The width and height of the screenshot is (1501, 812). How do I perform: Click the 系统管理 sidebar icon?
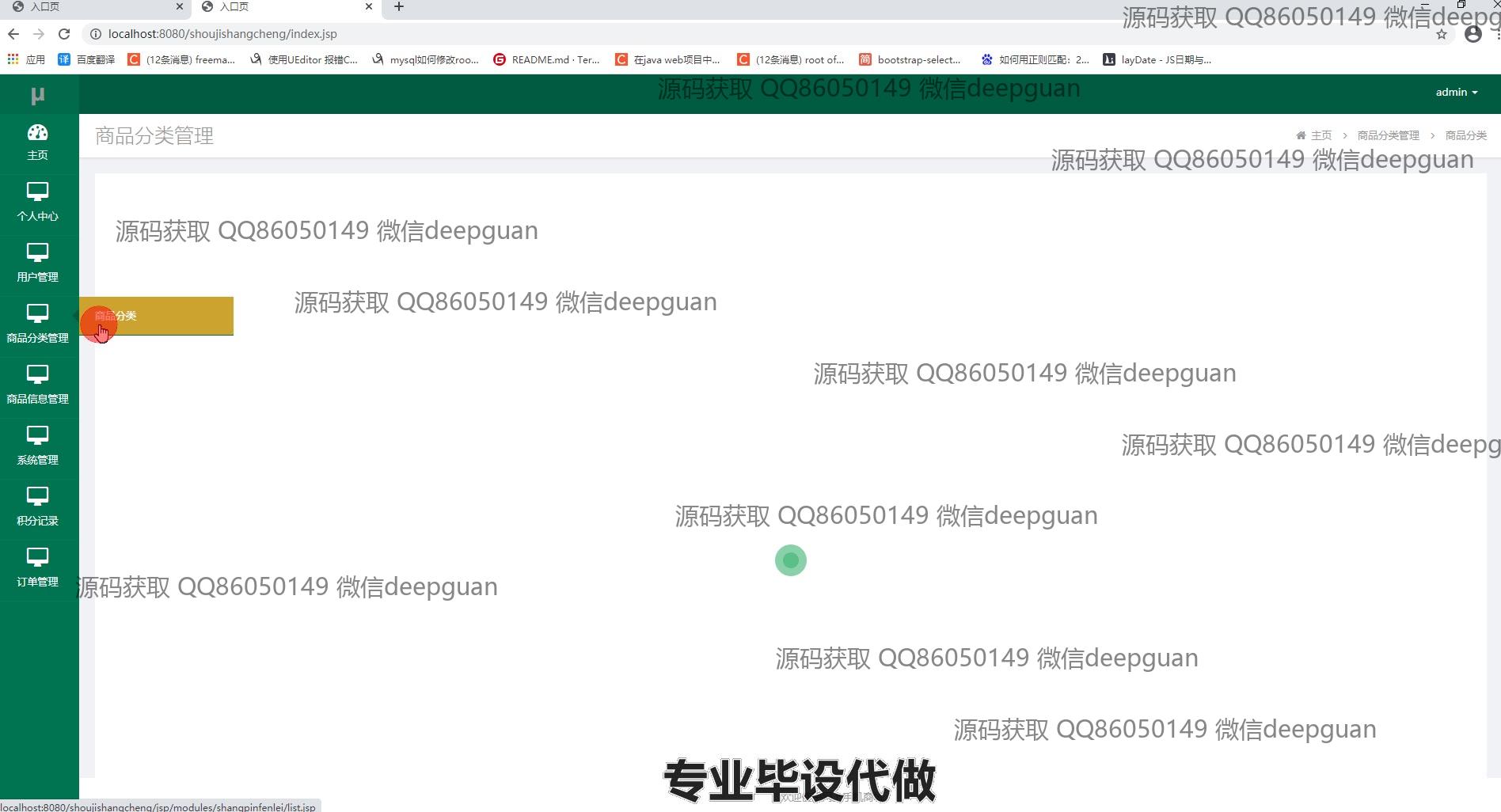(x=37, y=435)
